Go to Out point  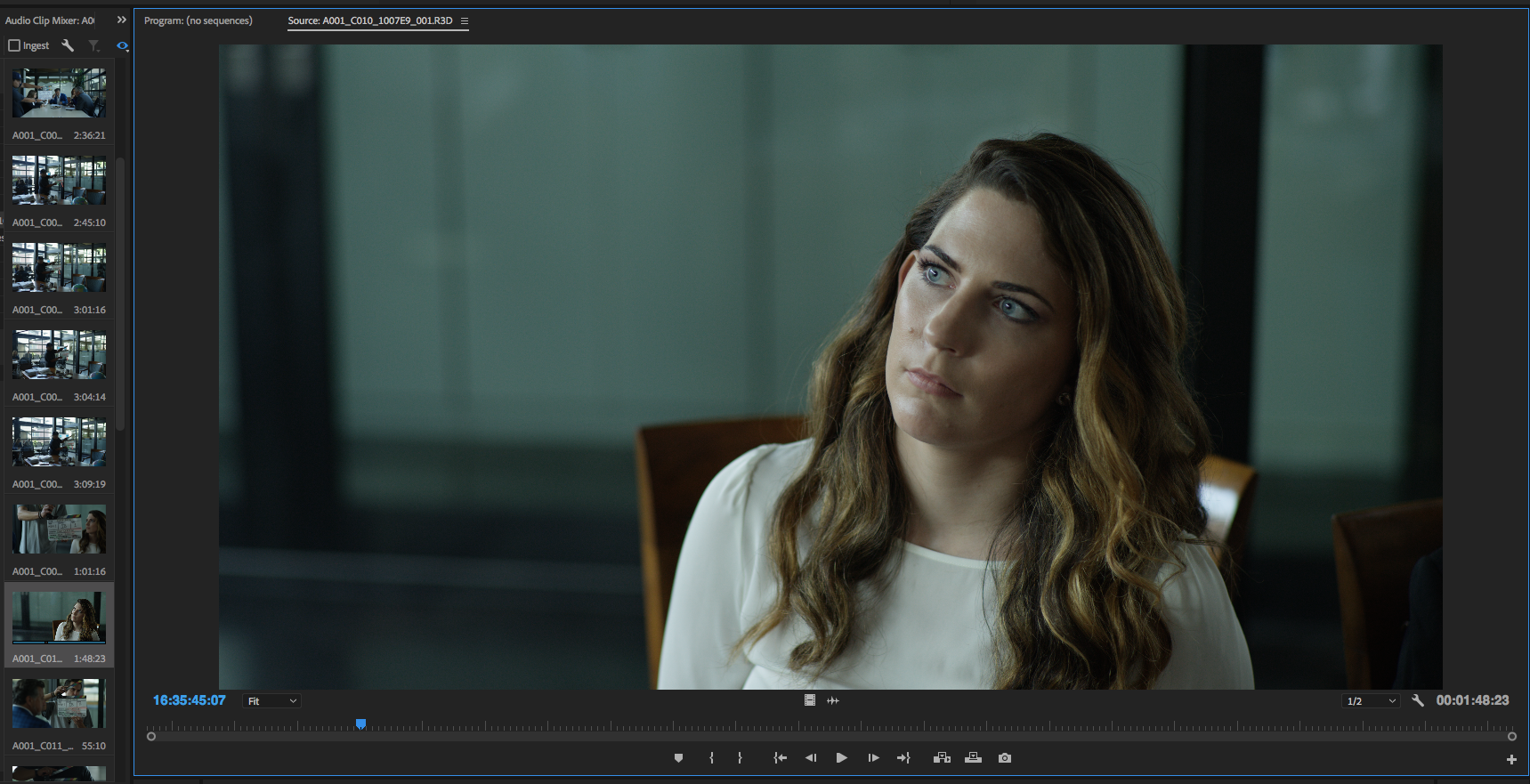[x=903, y=758]
